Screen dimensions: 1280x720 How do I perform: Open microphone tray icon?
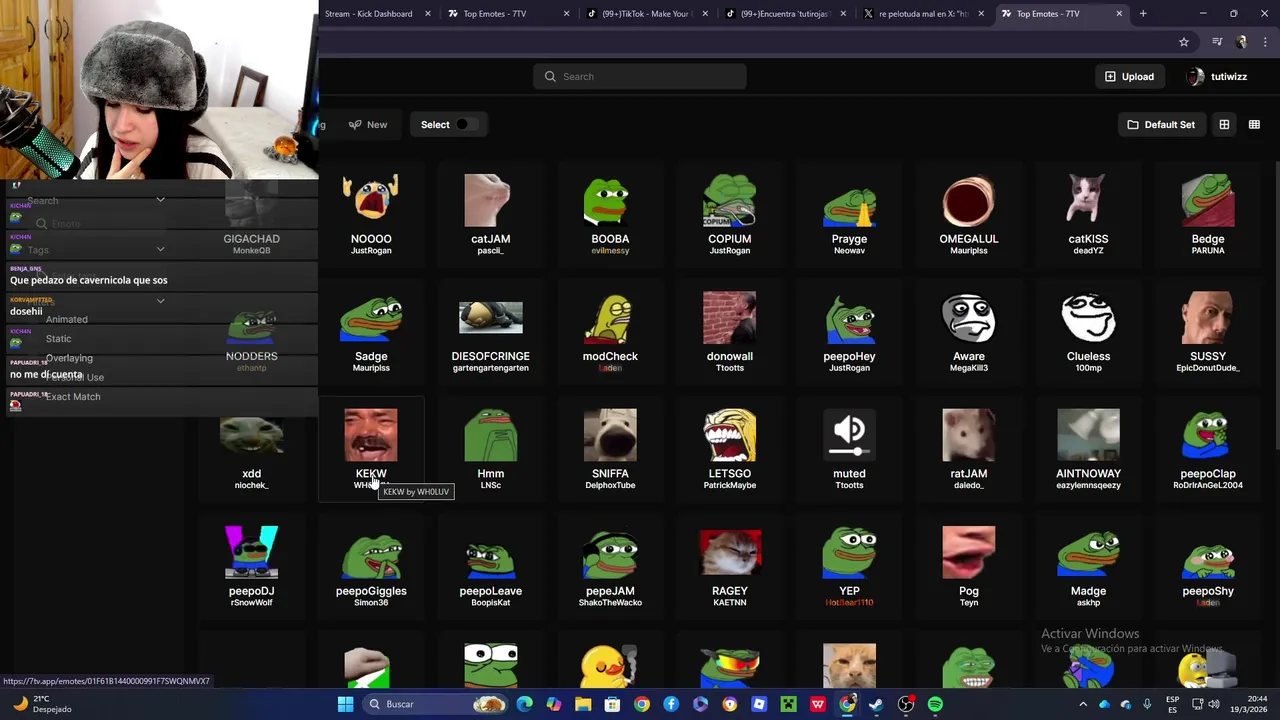click(x=1147, y=704)
